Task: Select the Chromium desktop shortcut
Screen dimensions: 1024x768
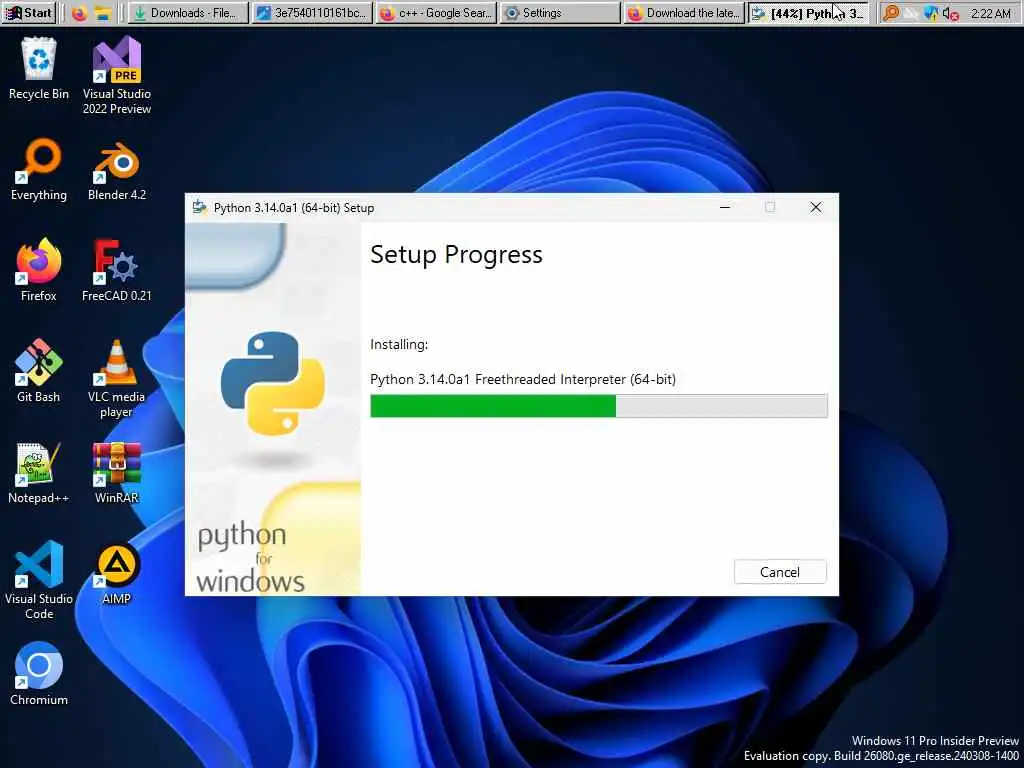Action: [x=39, y=673]
